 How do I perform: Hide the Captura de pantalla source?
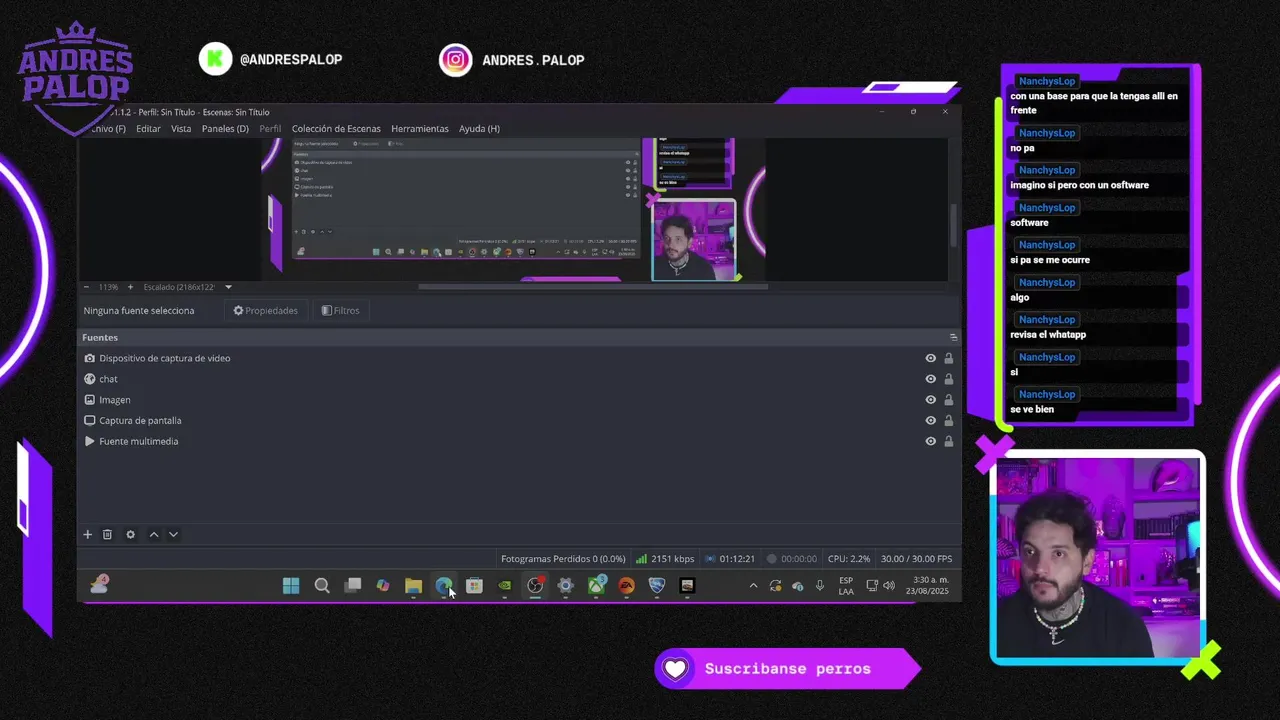(x=931, y=421)
